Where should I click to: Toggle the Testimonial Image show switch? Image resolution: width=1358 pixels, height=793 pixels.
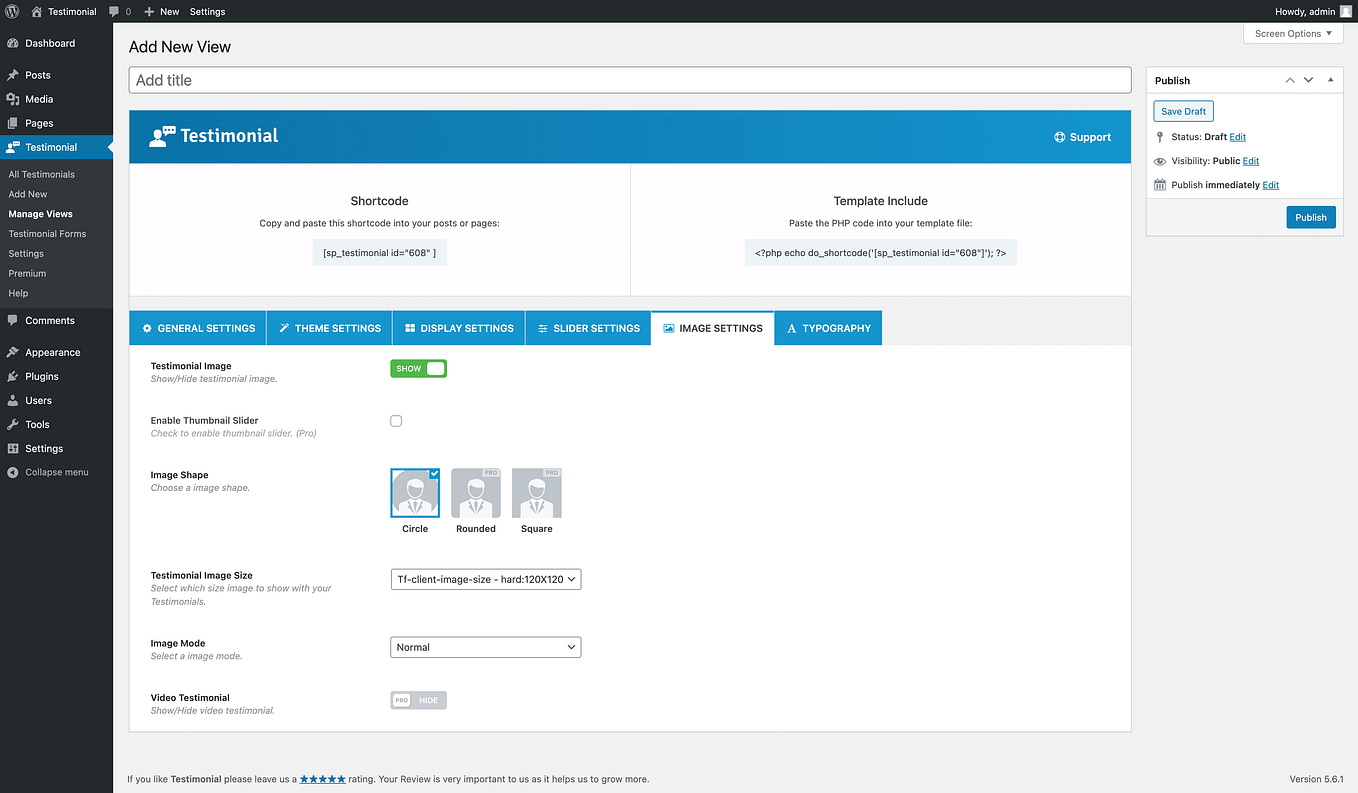(418, 368)
